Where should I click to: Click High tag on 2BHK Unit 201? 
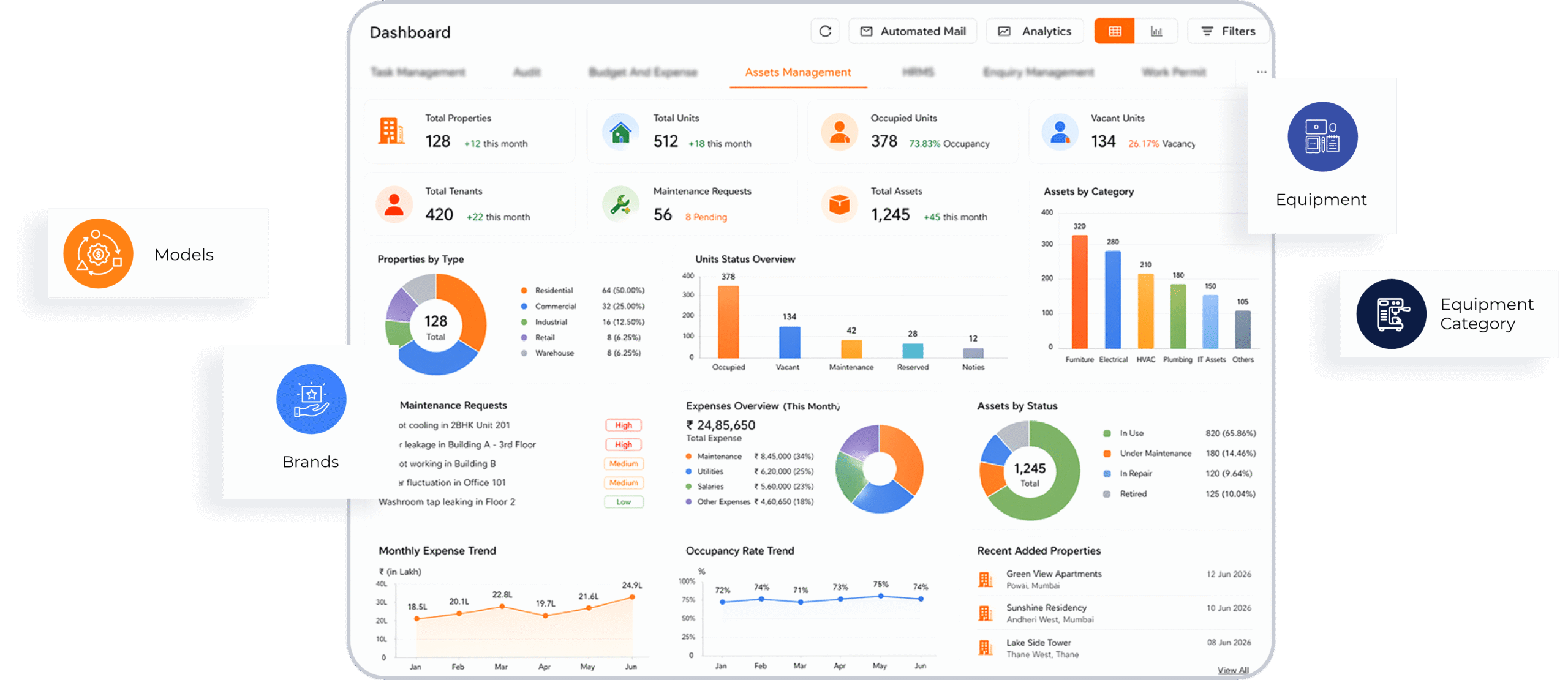(623, 425)
